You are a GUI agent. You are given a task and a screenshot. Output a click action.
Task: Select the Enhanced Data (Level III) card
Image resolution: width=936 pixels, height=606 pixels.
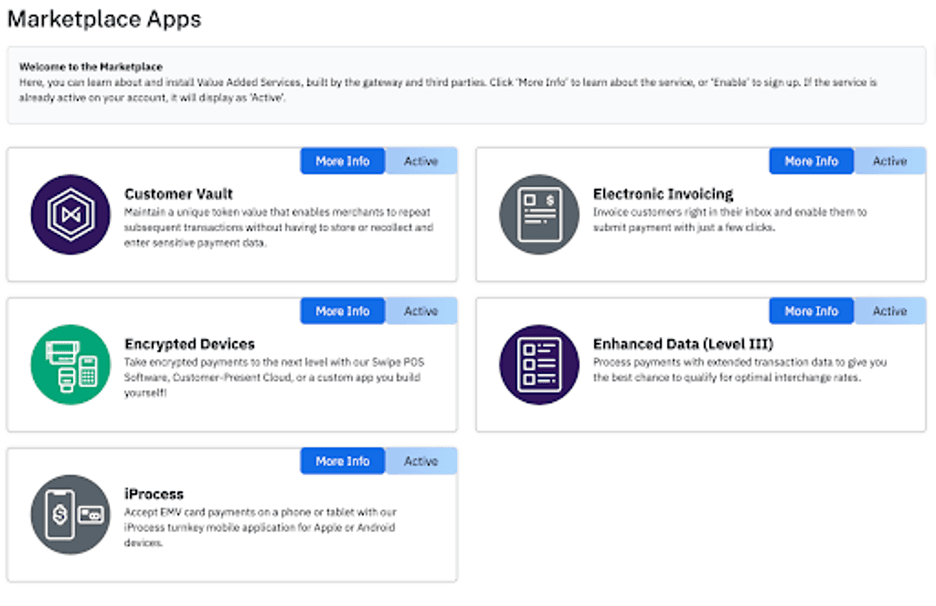[x=701, y=363]
